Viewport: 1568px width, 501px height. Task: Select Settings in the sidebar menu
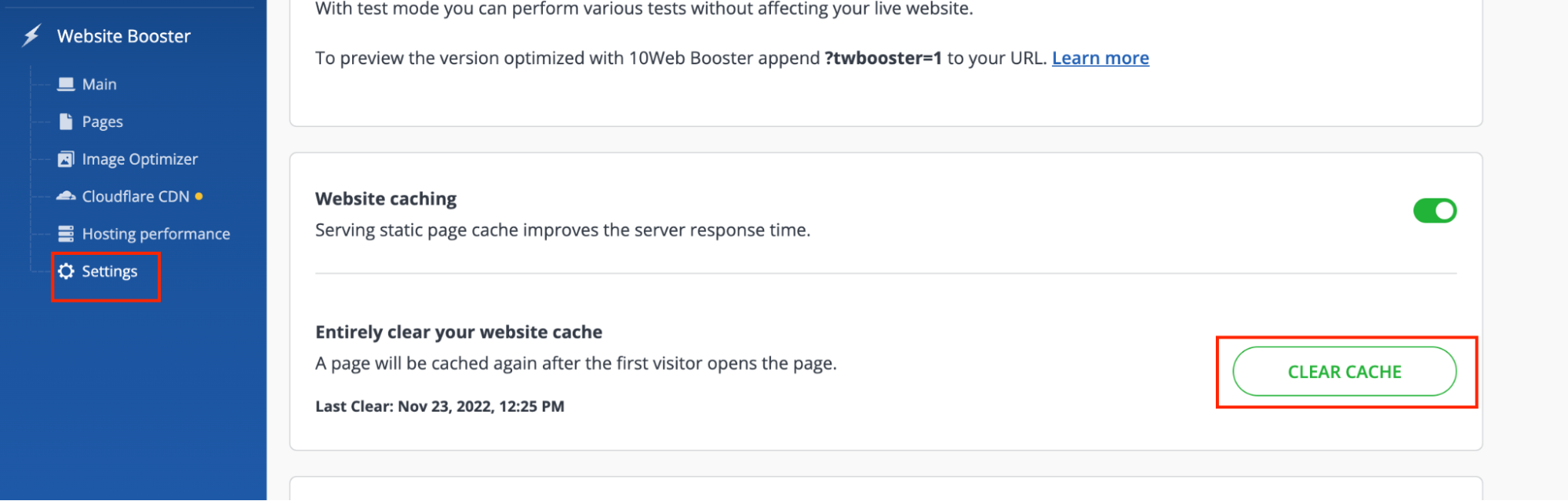click(109, 270)
